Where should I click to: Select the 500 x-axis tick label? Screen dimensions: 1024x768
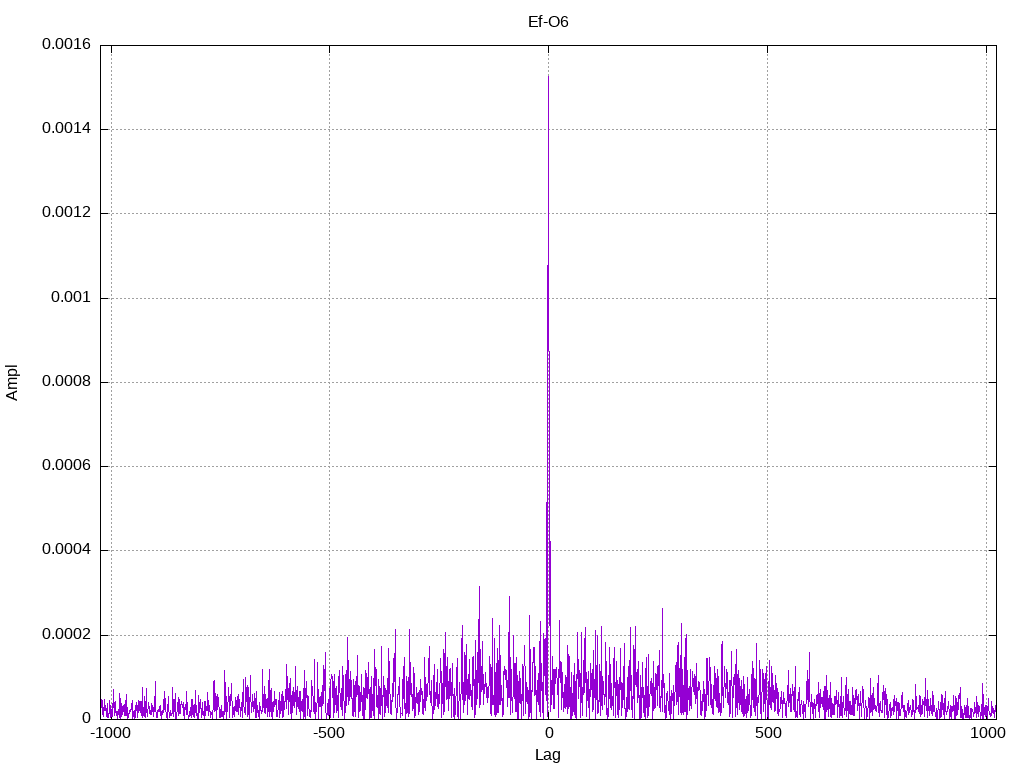pos(767,734)
